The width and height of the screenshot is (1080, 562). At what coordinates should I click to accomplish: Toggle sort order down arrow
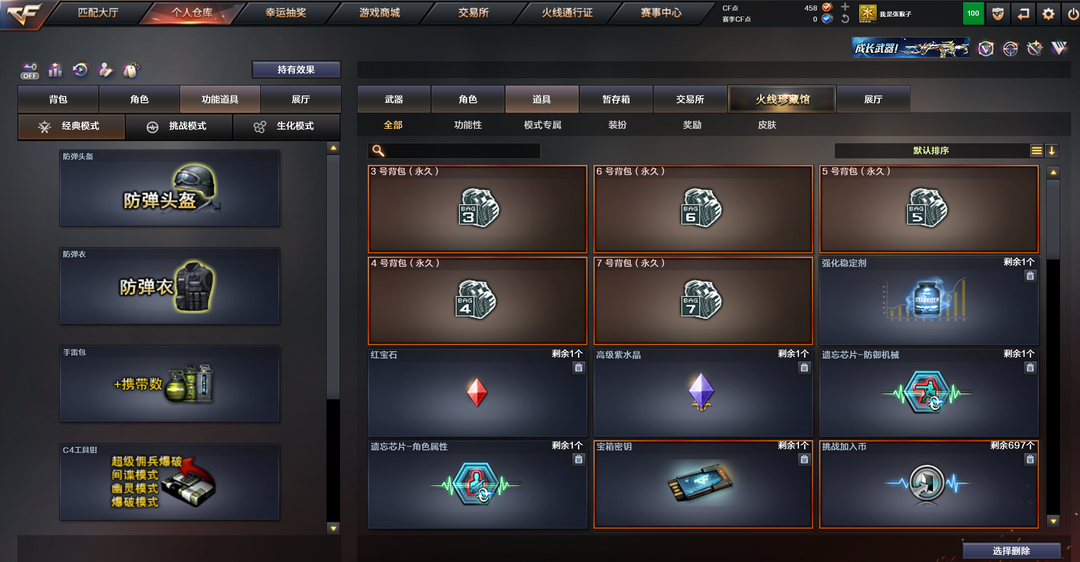(x=1052, y=150)
